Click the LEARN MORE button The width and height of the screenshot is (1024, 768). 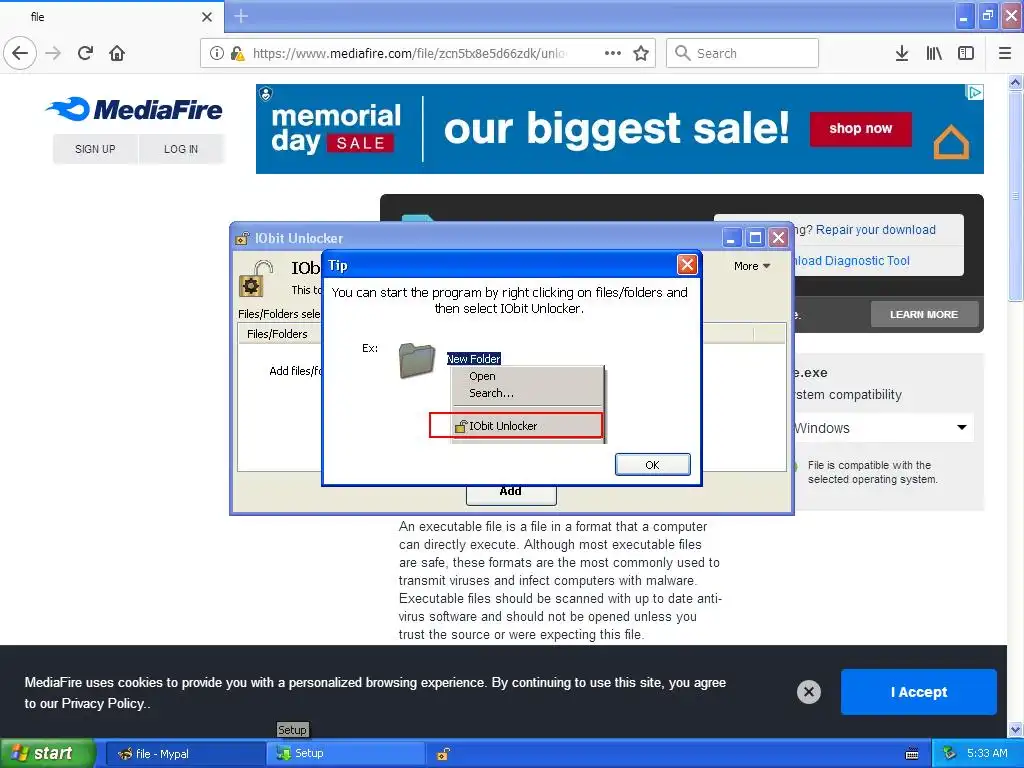point(923,314)
